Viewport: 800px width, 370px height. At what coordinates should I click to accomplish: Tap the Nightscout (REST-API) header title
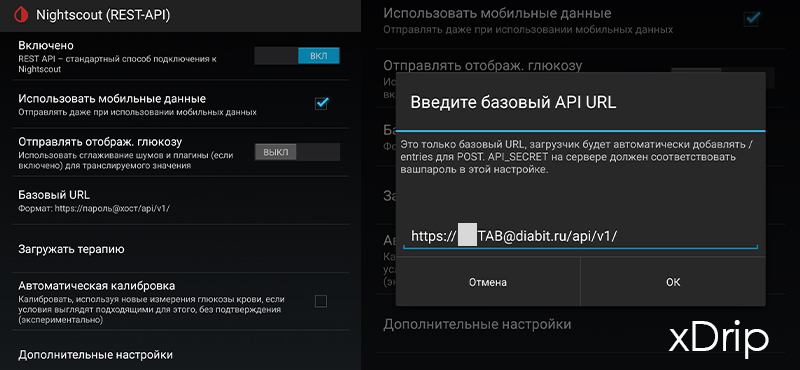103,15
